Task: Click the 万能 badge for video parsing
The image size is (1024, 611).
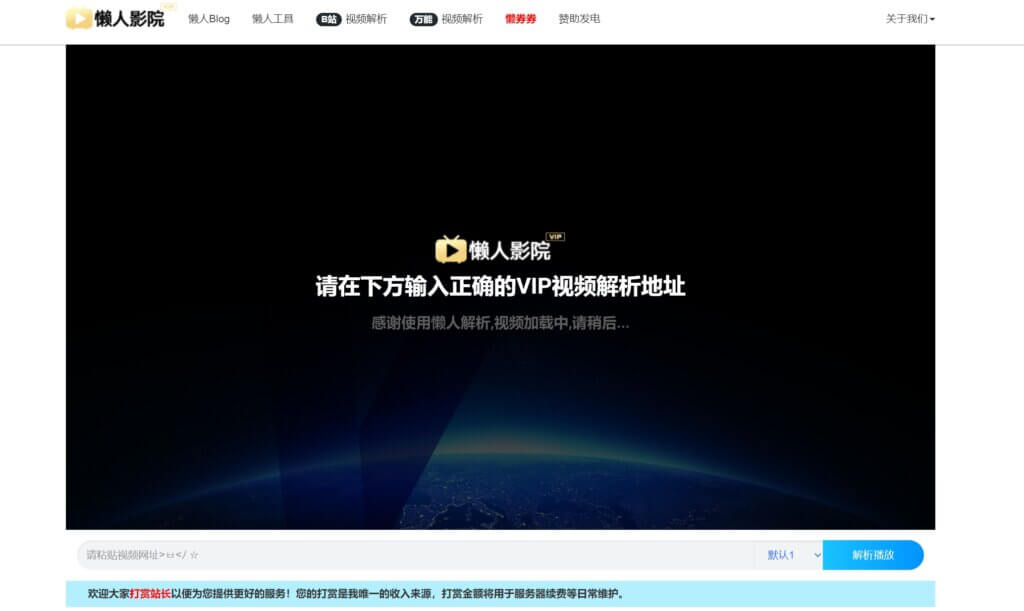Action: pos(423,19)
